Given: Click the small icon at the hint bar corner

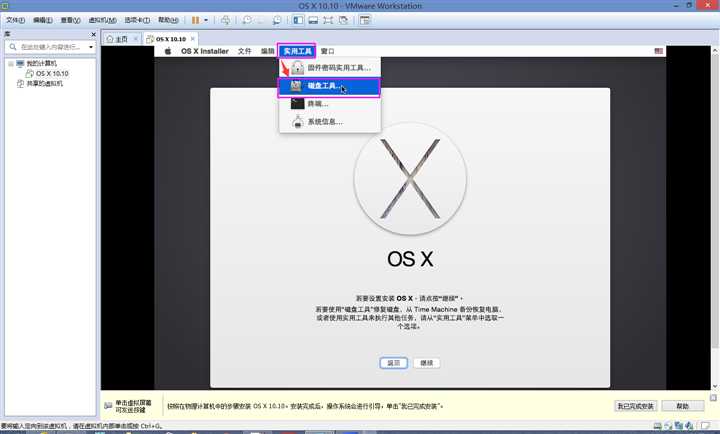Looking at the screenshot, I should coord(713,398).
